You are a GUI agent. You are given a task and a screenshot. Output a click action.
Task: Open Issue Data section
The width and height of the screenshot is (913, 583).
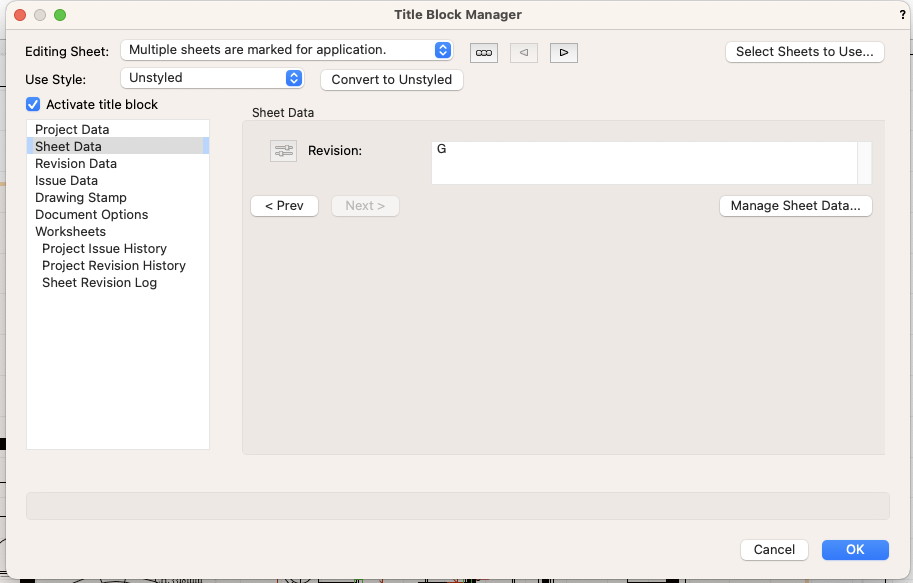[x=66, y=181]
